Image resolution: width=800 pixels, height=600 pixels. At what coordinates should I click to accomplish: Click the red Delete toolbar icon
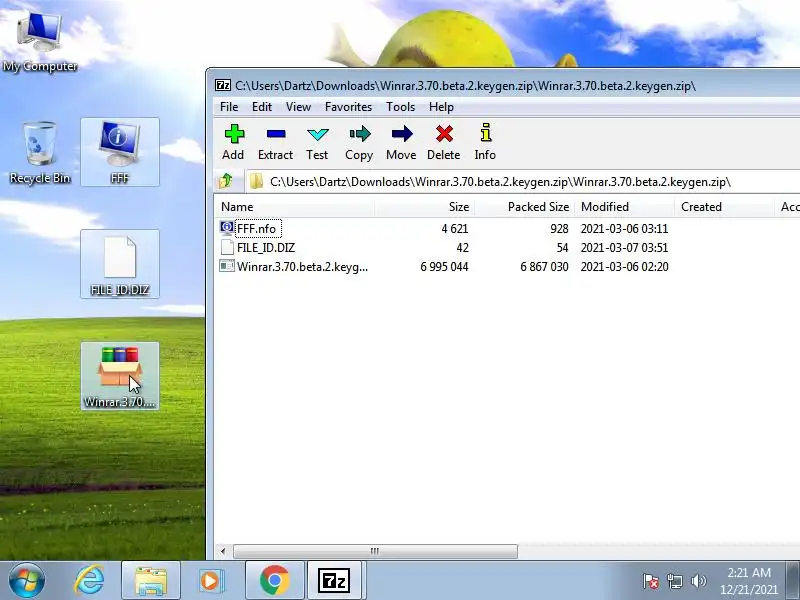coord(444,134)
